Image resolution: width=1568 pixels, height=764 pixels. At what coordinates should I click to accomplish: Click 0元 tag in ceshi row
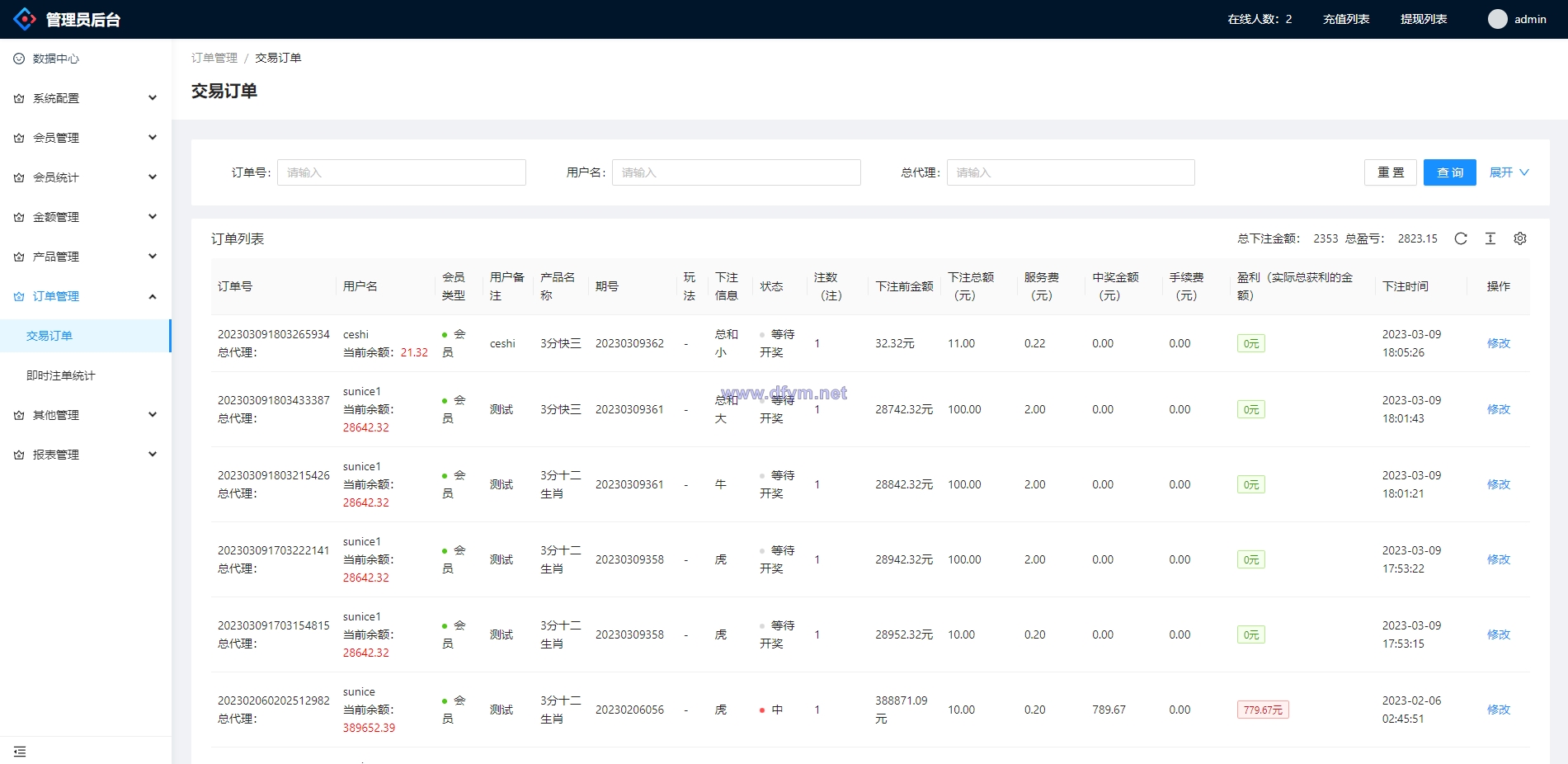[1251, 343]
